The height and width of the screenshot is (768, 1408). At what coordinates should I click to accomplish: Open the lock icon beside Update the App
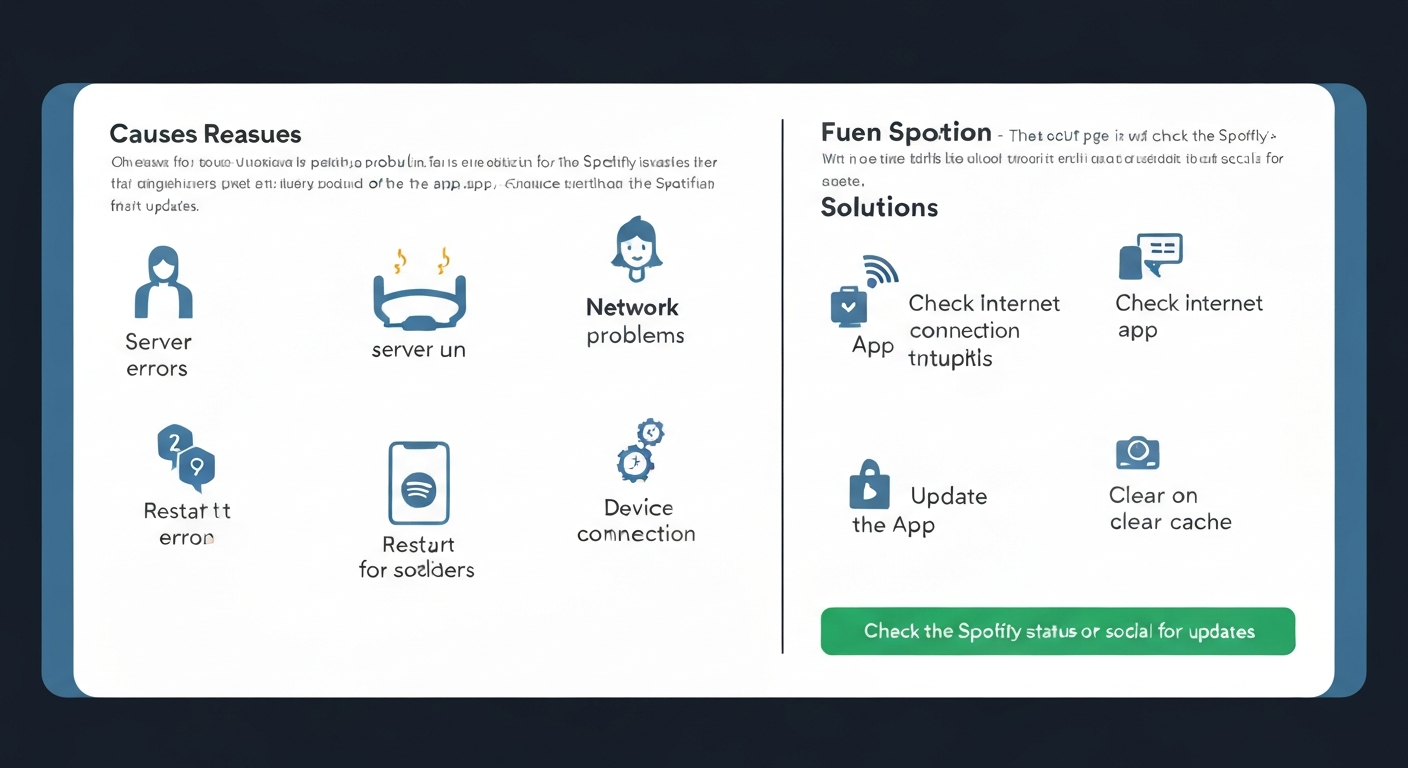tap(868, 485)
